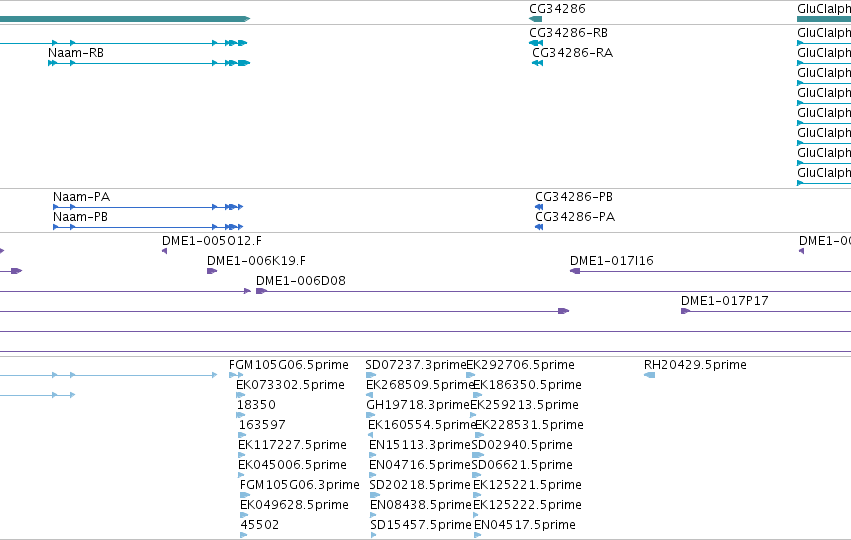Click the DME1-006K19.F clone label
The width and height of the screenshot is (851, 540).
256,261
